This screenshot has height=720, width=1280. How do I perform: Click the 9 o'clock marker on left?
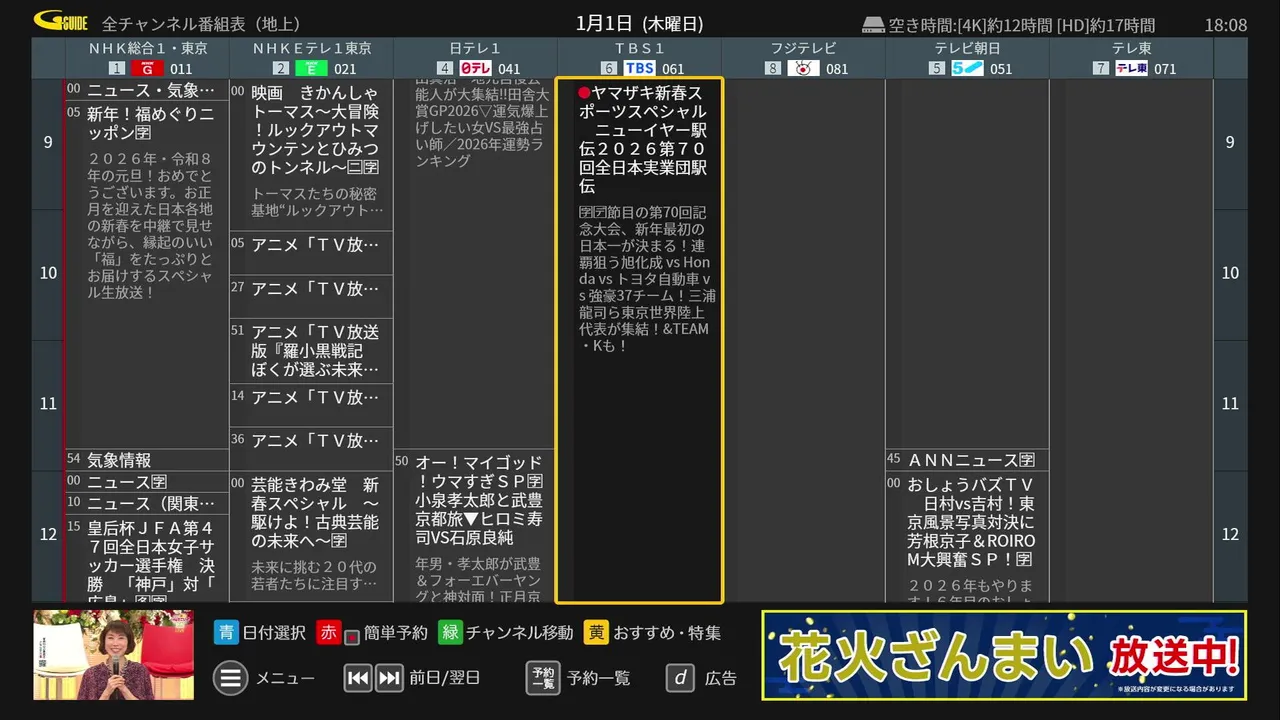pos(48,142)
